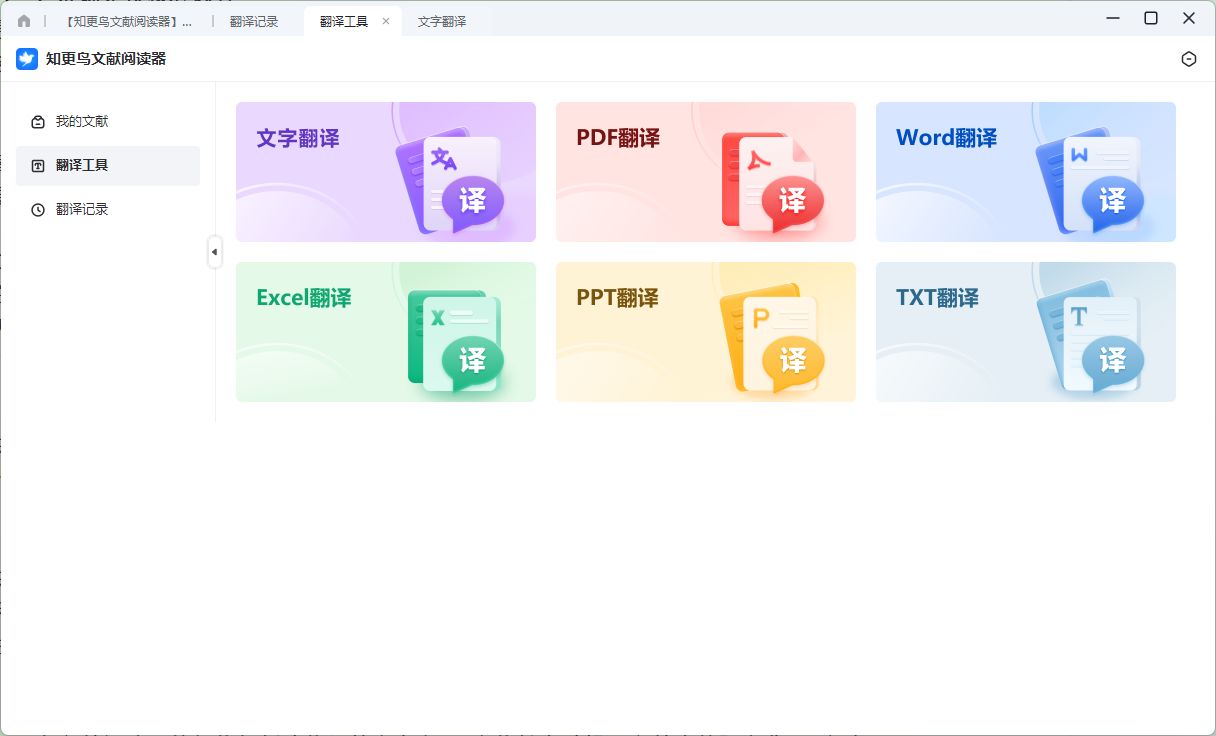Click the green Excel document icon
The width and height of the screenshot is (1216, 736).
[x=455, y=342]
